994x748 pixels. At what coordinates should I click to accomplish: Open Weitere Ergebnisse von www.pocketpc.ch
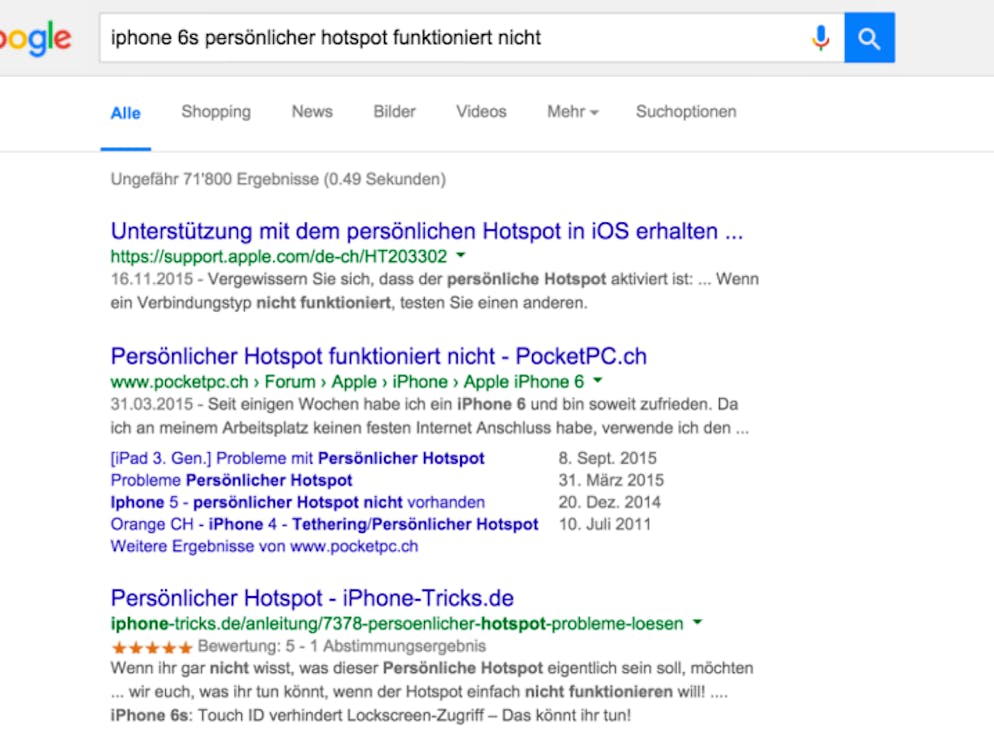[264, 546]
